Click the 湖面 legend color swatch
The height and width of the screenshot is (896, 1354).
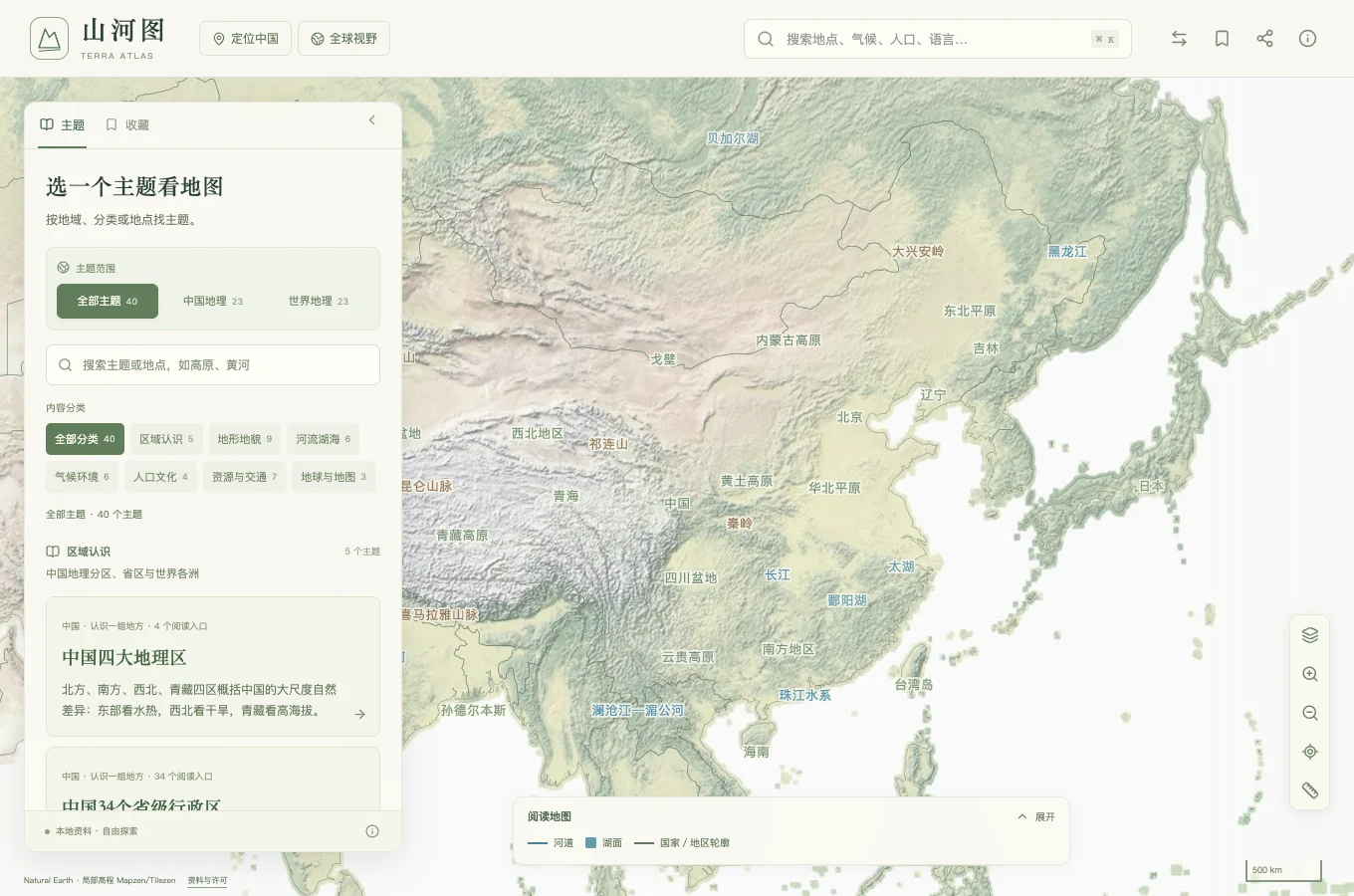pyautogui.click(x=590, y=843)
